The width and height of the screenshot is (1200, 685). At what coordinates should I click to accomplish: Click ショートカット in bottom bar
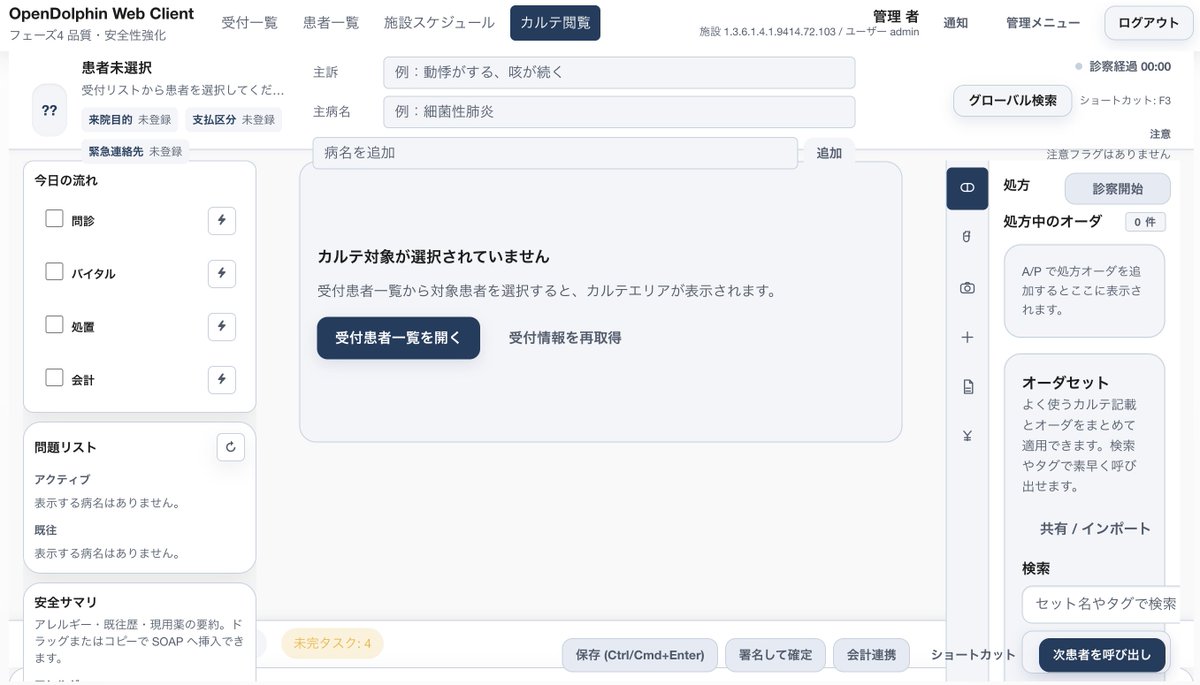[x=973, y=655]
